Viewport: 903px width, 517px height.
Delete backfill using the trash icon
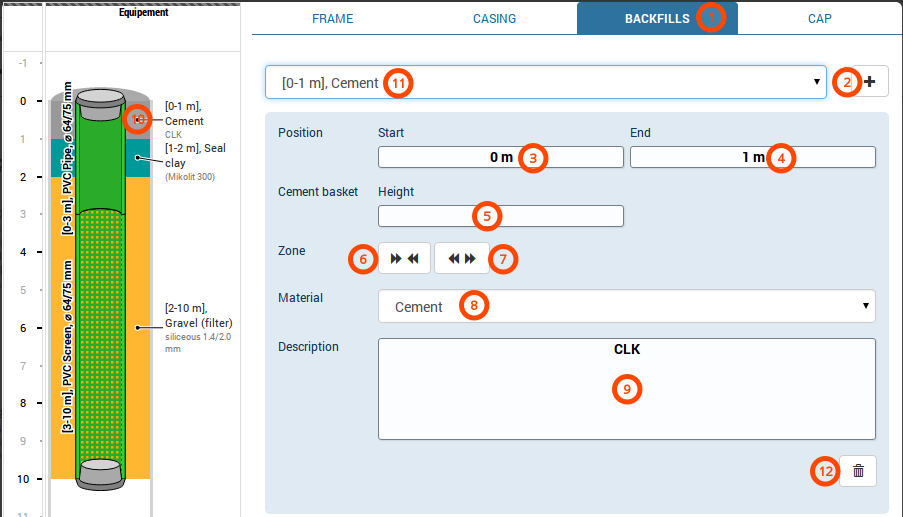pos(858,471)
